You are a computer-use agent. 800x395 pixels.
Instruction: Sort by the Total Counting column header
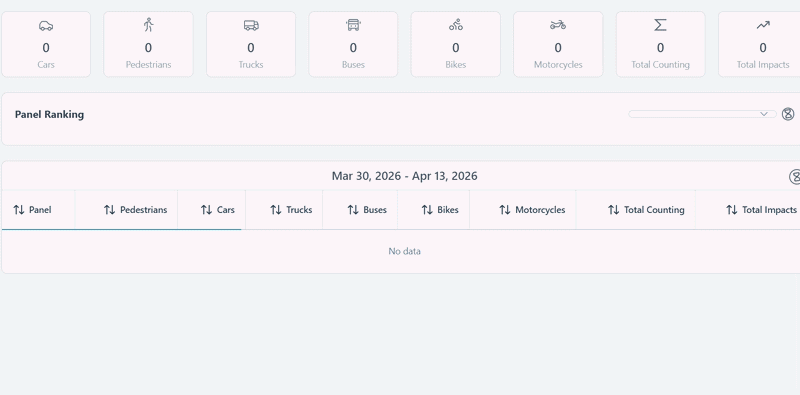point(646,210)
